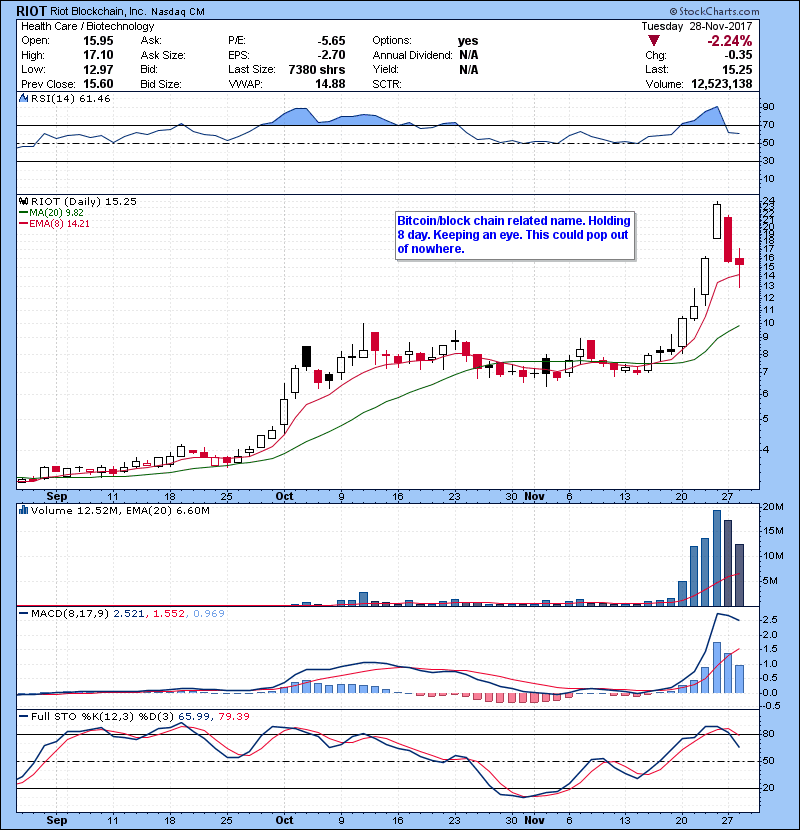
Task: Click the Last Size 7380 shrs value
Action: point(317,69)
